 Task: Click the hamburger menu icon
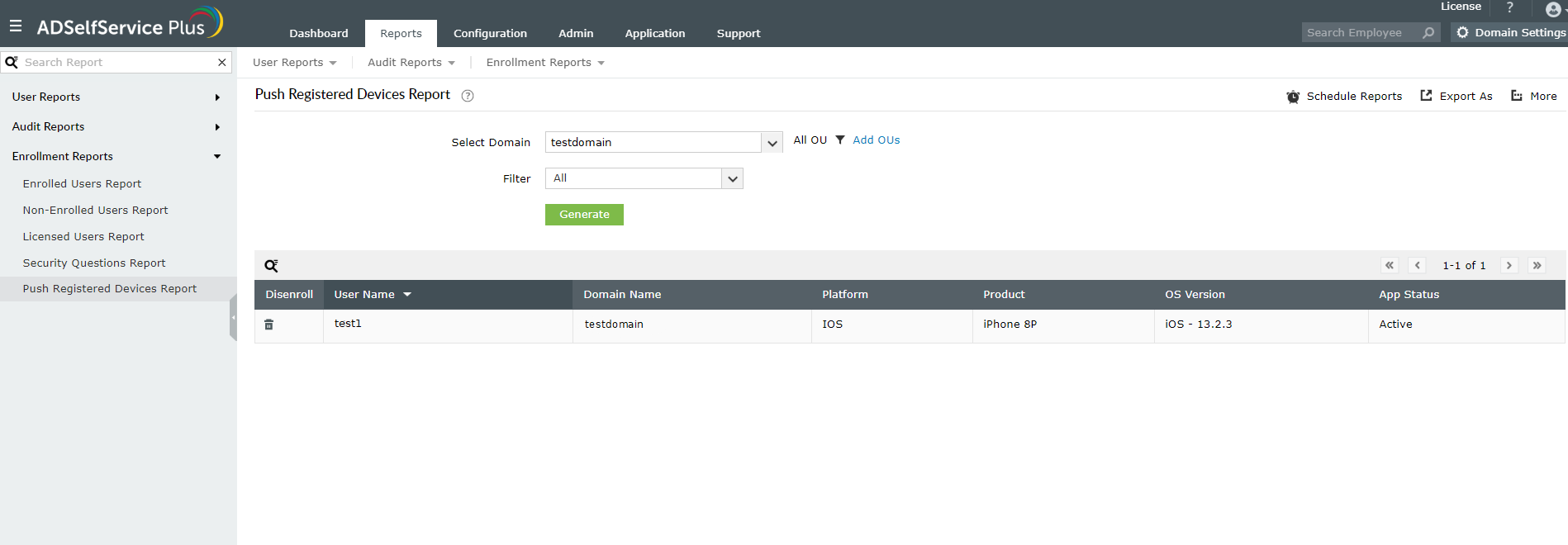click(x=16, y=26)
